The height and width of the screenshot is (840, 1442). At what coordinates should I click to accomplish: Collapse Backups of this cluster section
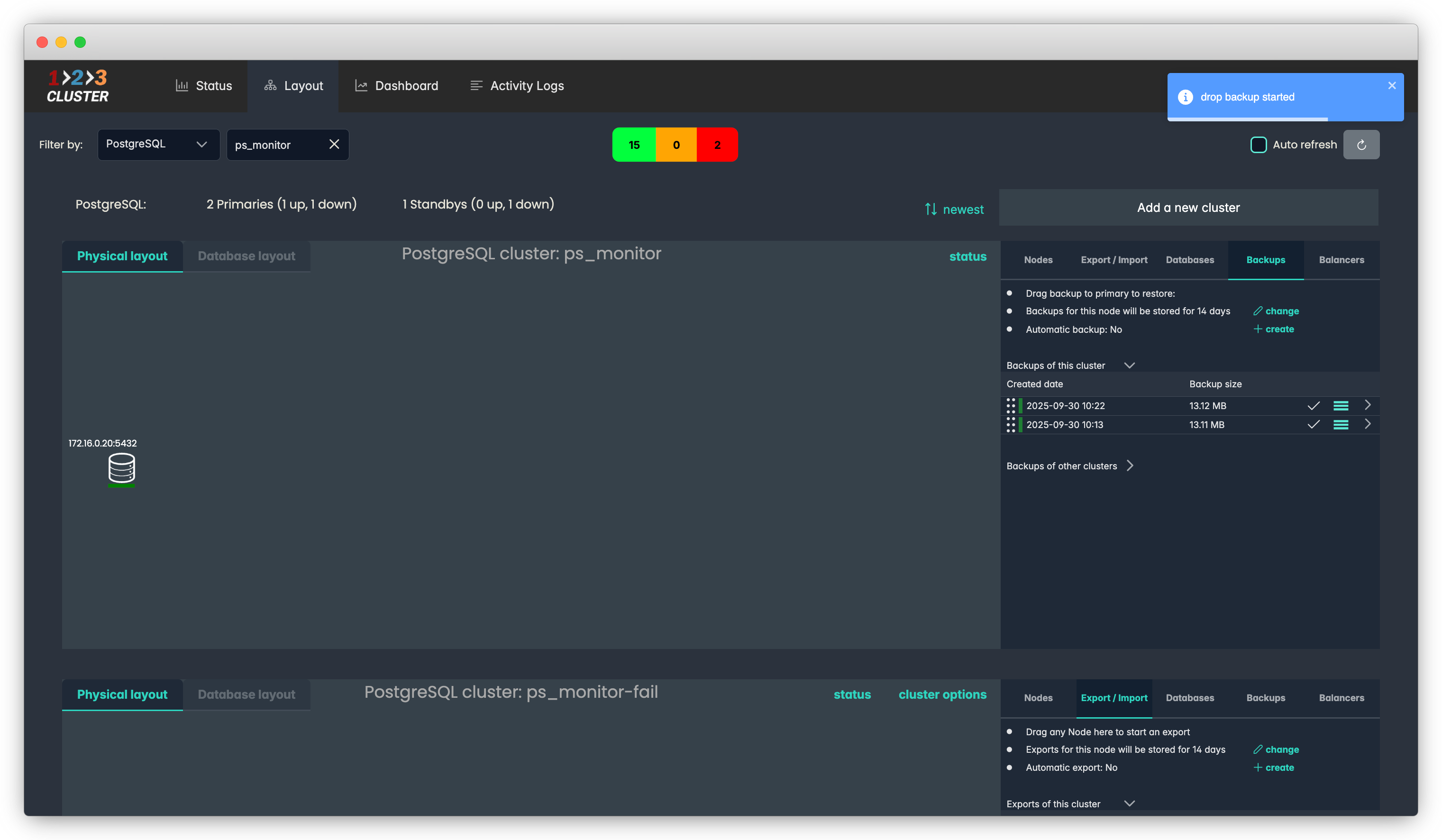(1129, 365)
